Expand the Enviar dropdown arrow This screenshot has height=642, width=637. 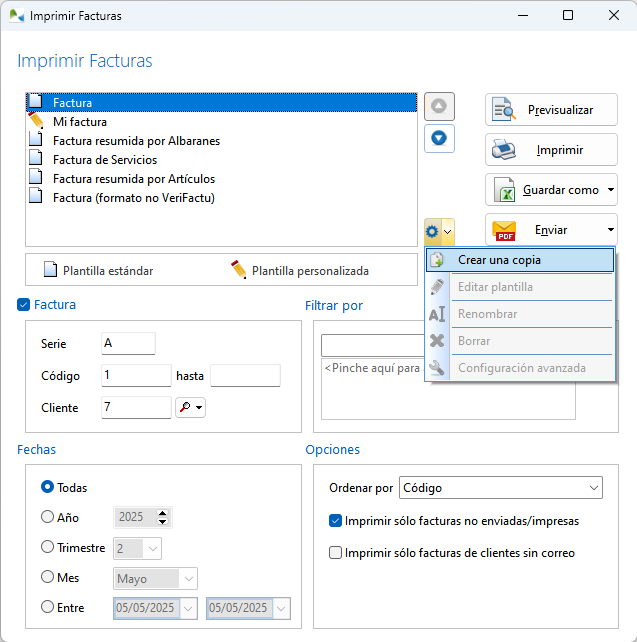click(610, 230)
